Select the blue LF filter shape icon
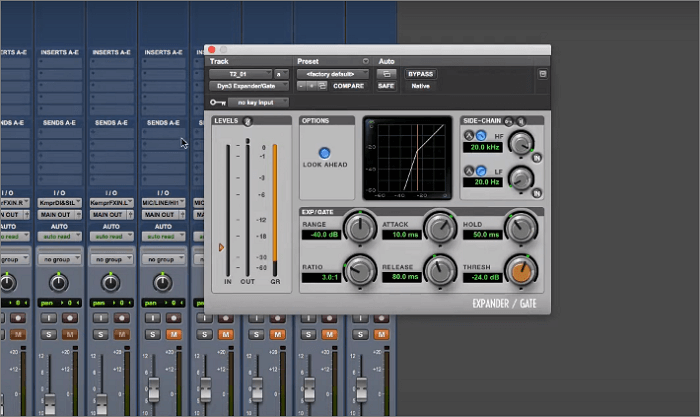Screen dimensions: 700x417 480,169
